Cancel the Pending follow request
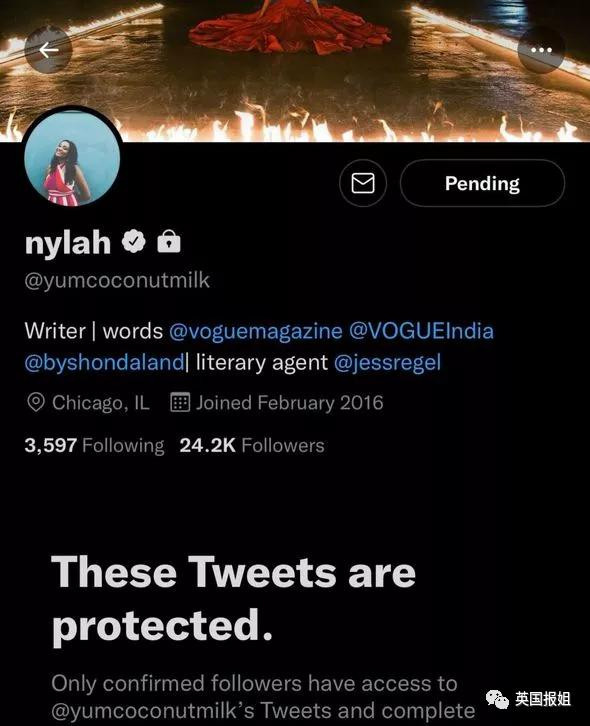 tap(482, 183)
